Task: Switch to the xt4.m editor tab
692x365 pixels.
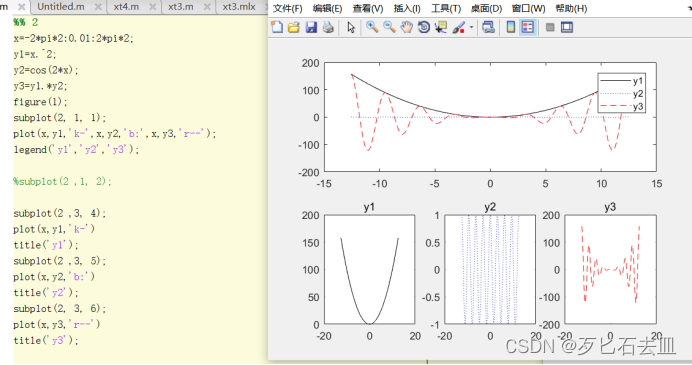Action: (126, 7)
